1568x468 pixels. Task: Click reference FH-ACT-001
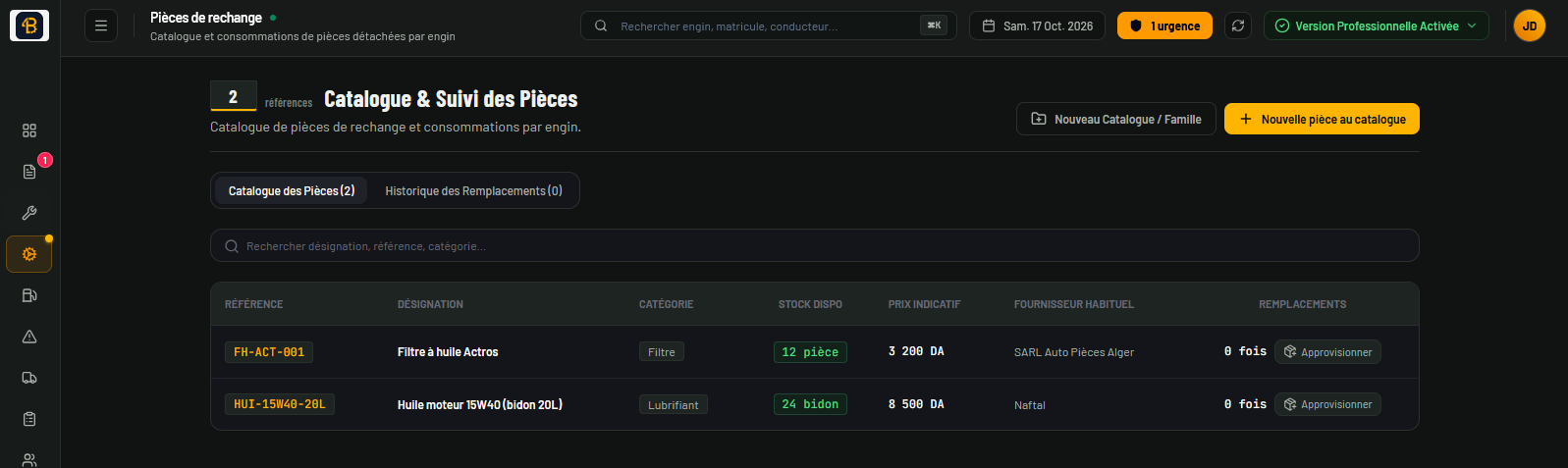[x=269, y=352]
